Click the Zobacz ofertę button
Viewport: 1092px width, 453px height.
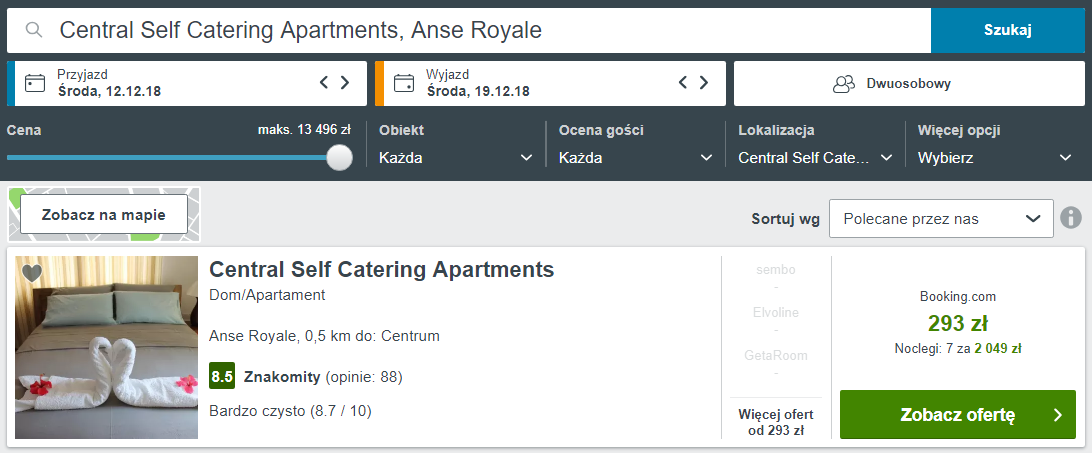click(958, 415)
